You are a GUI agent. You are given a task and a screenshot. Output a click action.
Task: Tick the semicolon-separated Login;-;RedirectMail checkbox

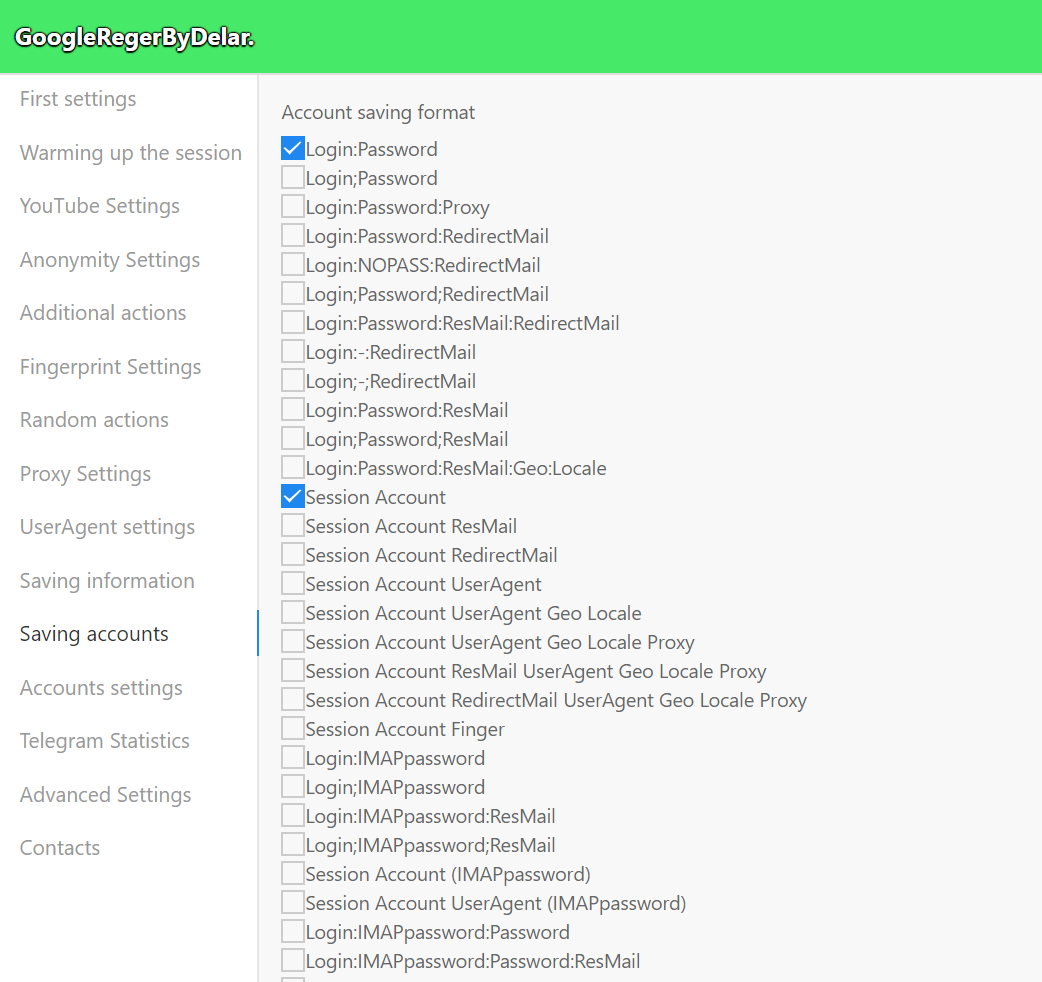pos(292,381)
